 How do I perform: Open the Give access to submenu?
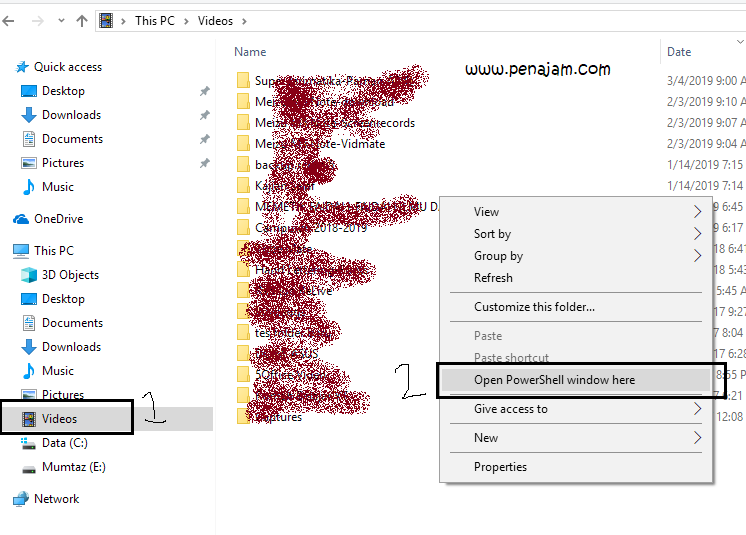click(698, 409)
